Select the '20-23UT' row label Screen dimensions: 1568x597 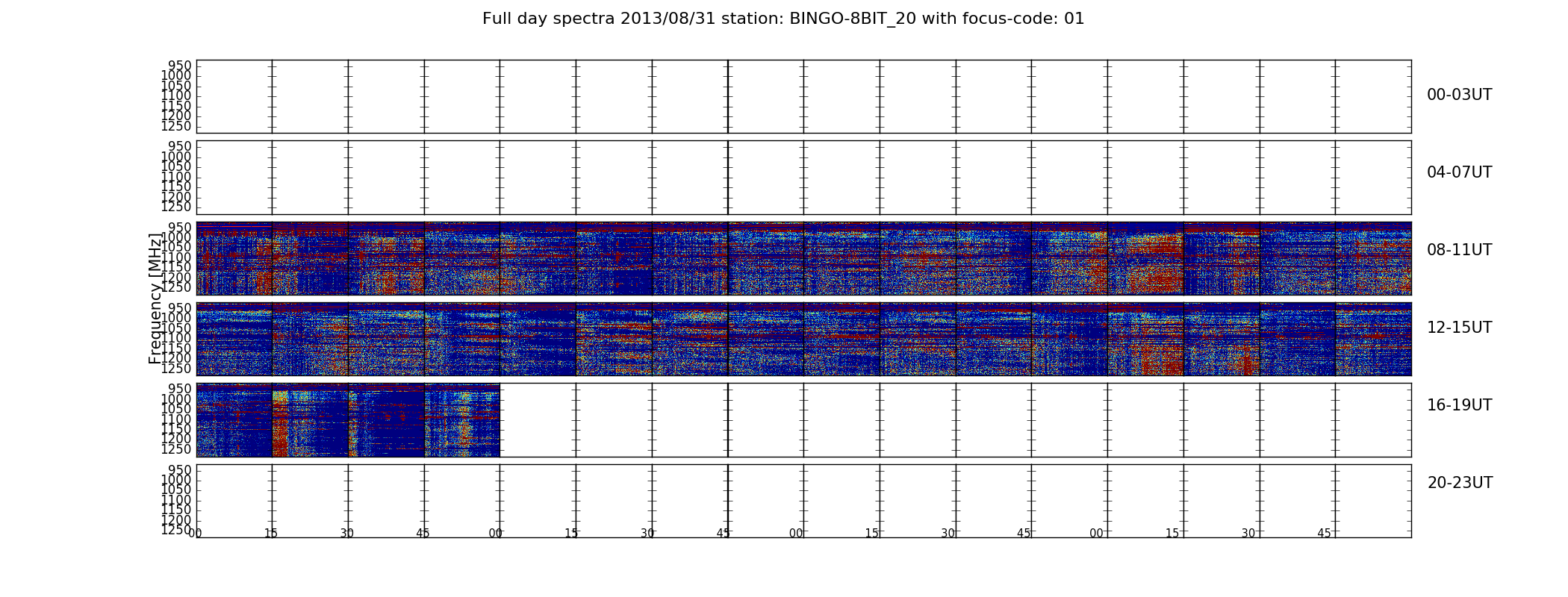(x=1460, y=483)
